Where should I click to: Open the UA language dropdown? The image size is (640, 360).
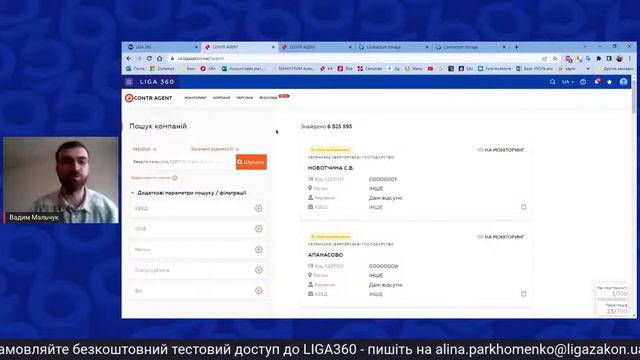click(567, 82)
